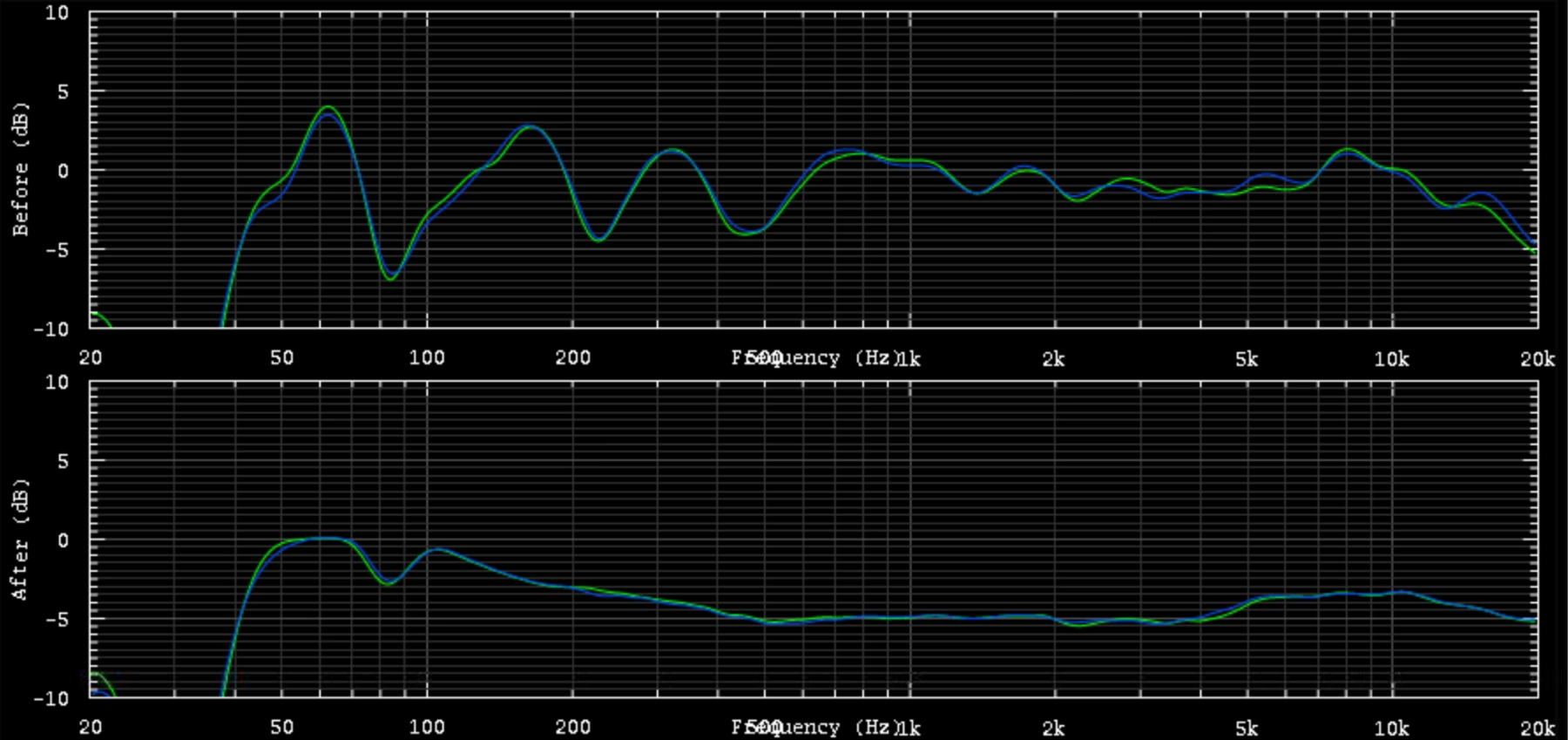Click the 2k tick label under the Before graph

tap(1053, 358)
